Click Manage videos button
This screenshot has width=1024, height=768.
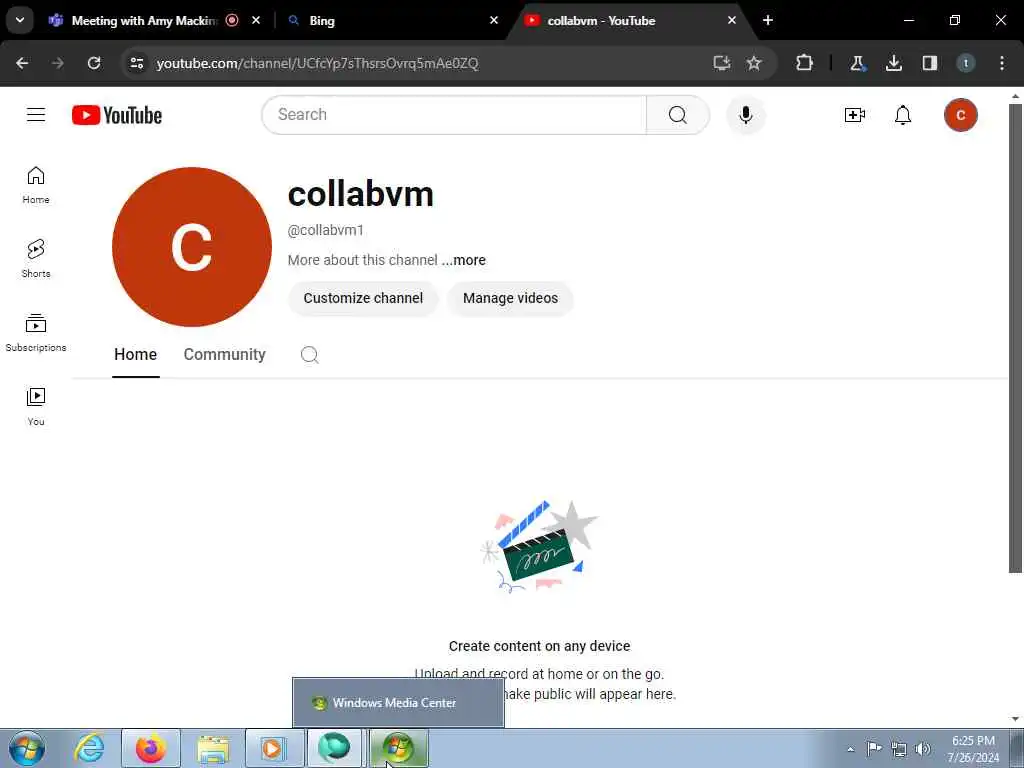511,298
